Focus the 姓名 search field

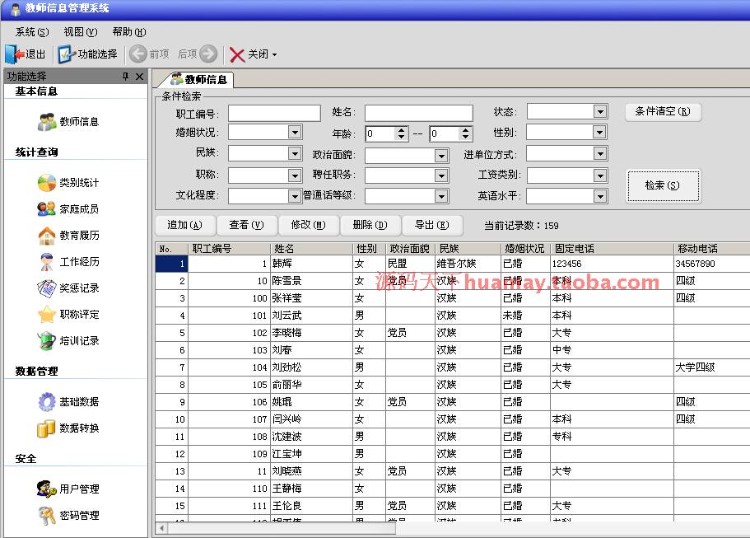click(x=419, y=113)
